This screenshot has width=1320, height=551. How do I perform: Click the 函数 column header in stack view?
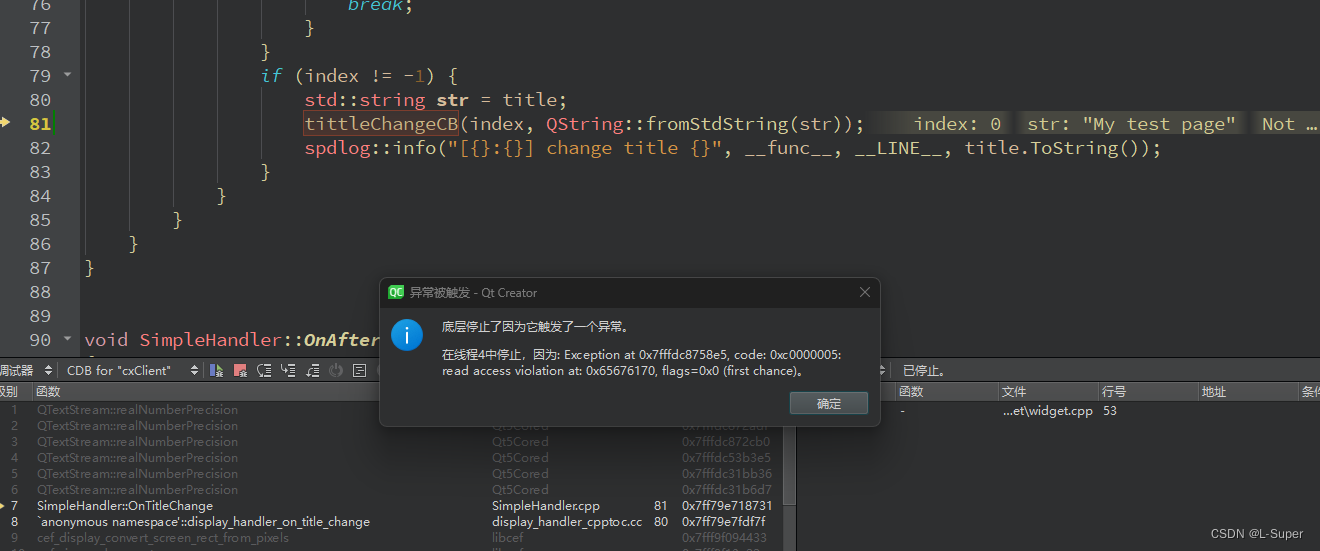click(47, 392)
